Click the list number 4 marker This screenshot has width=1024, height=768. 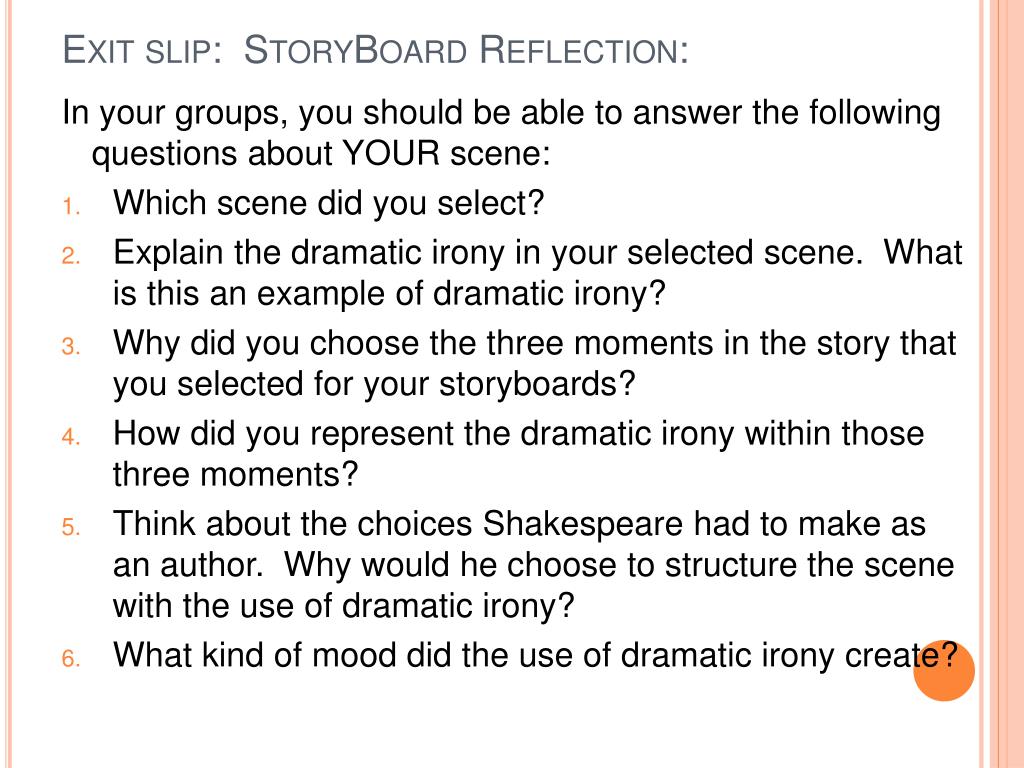click(71, 437)
